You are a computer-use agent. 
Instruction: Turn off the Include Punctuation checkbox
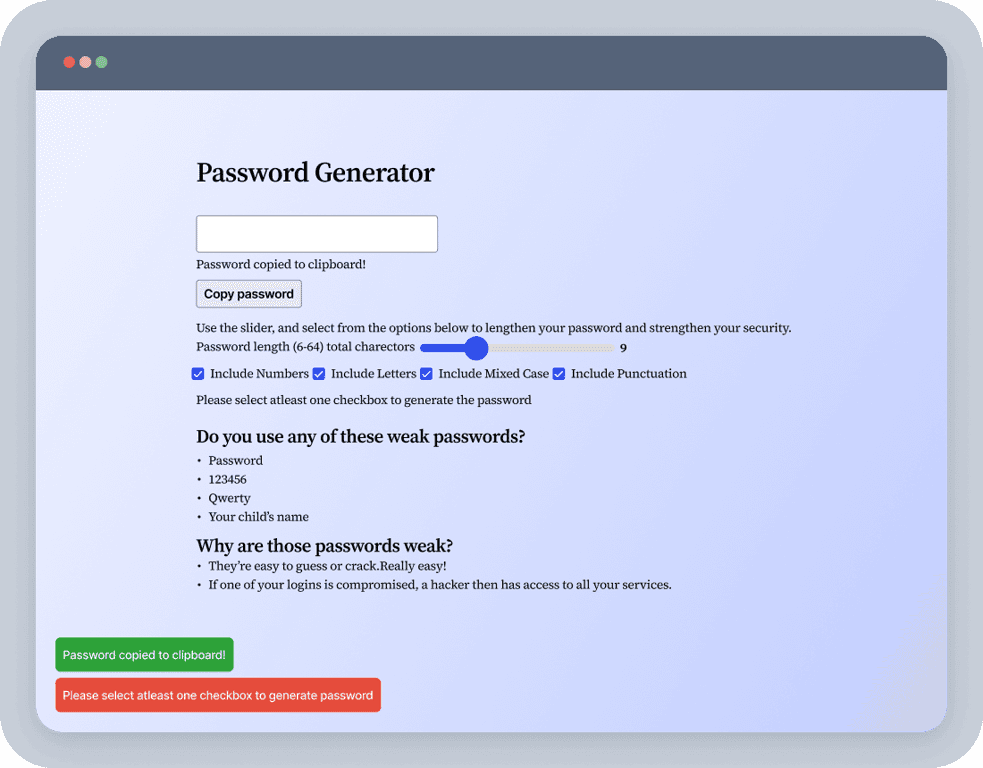pyautogui.click(x=559, y=374)
